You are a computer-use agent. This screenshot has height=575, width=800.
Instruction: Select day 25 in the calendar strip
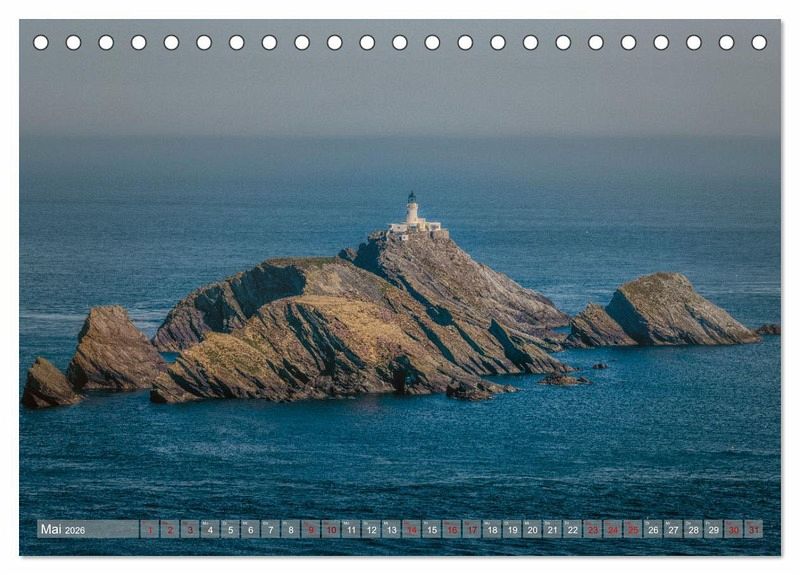634,529
